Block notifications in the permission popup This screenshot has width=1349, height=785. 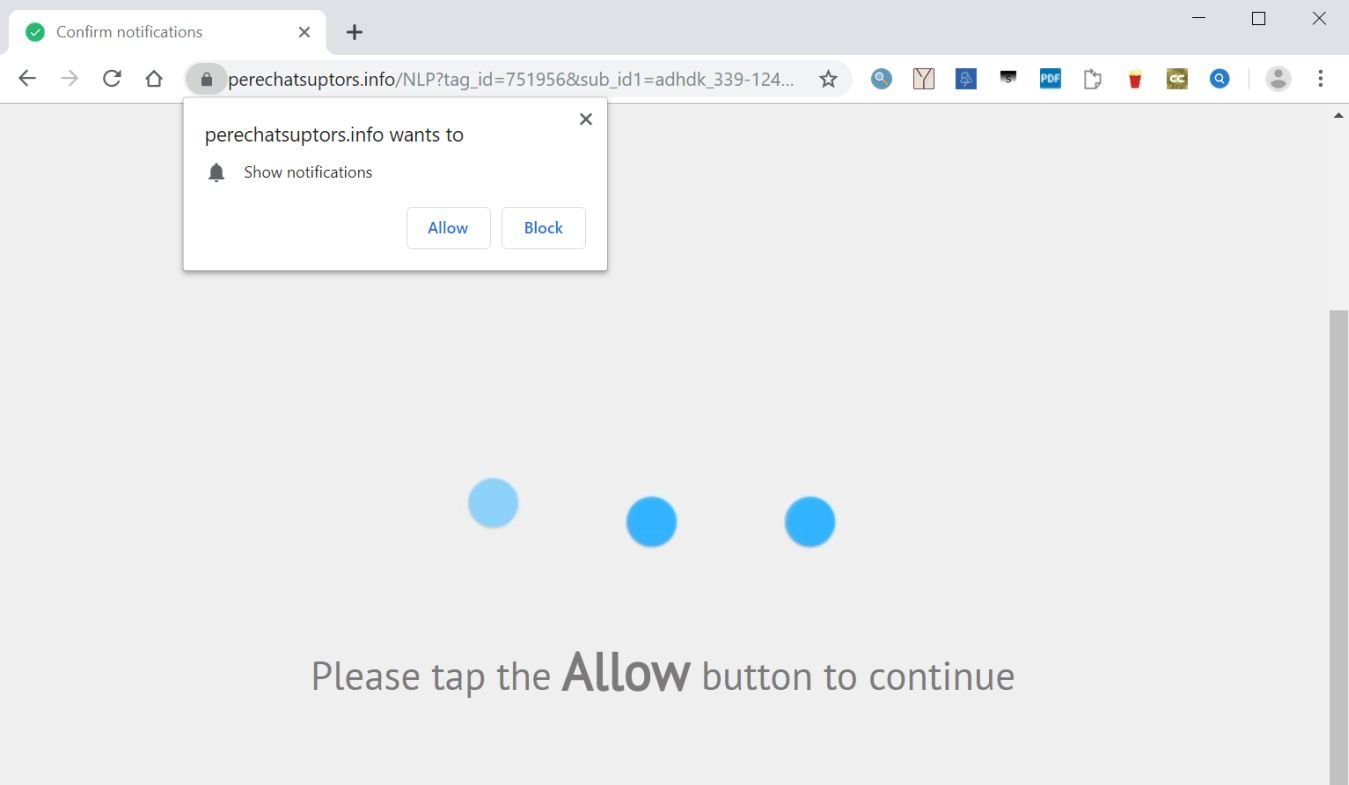click(543, 228)
